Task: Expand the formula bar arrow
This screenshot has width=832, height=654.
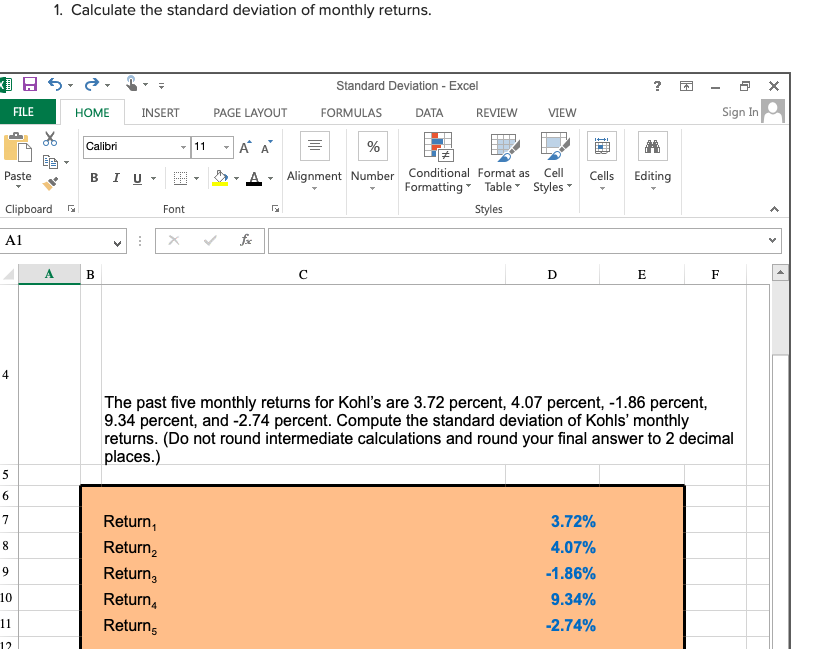Action: [x=773, y=240]
